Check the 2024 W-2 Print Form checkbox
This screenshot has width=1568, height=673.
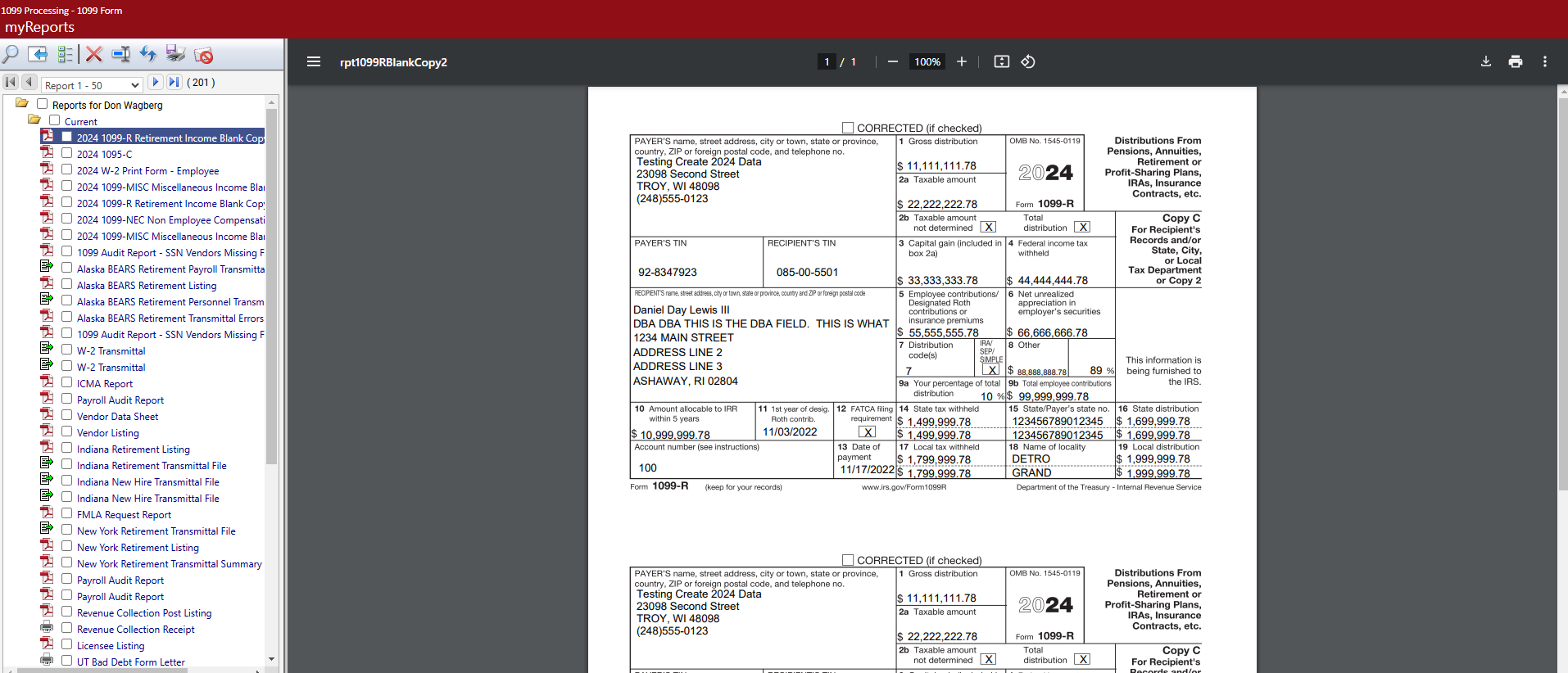click(67, 169)
